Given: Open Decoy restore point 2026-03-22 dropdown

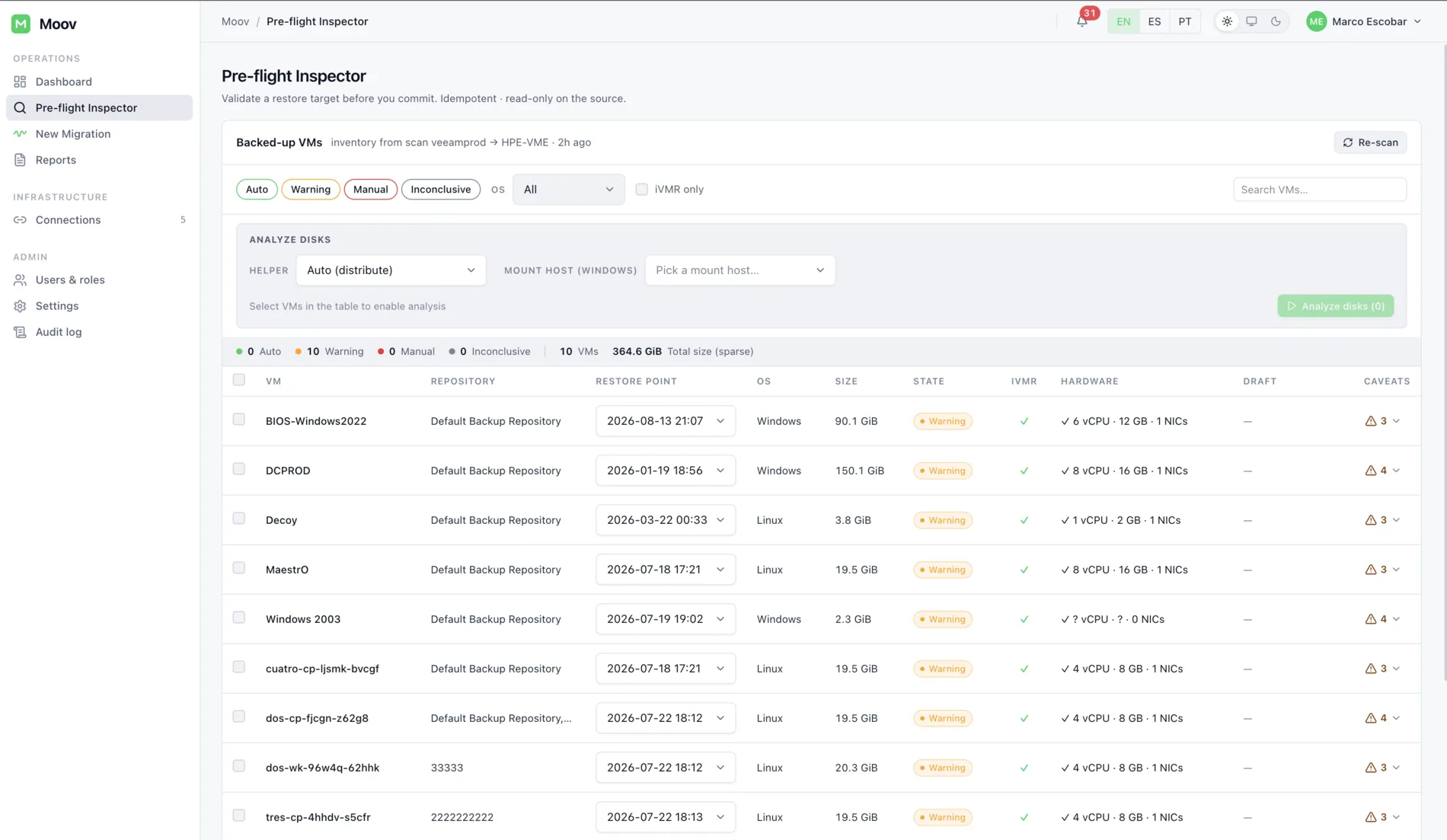Looking at the screenshot, I should point(665,520).
